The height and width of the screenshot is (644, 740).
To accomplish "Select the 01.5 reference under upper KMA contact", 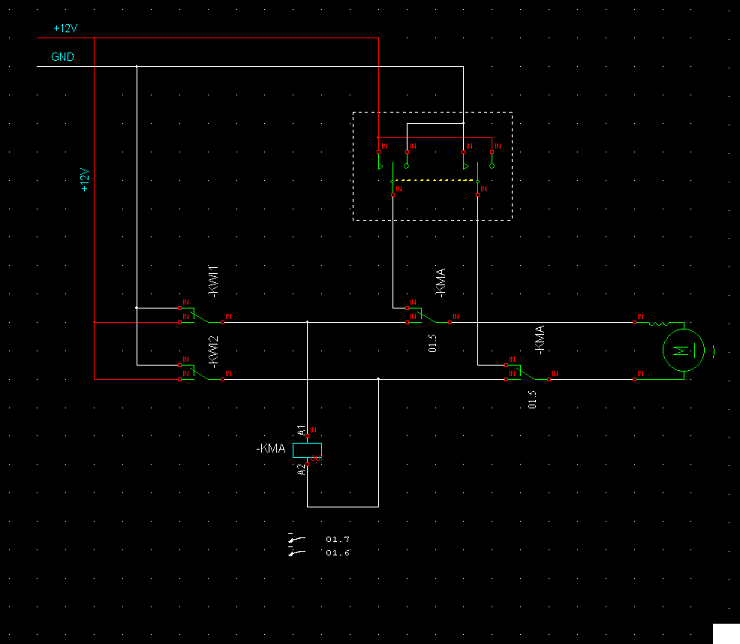I will [x=433, y=343].
